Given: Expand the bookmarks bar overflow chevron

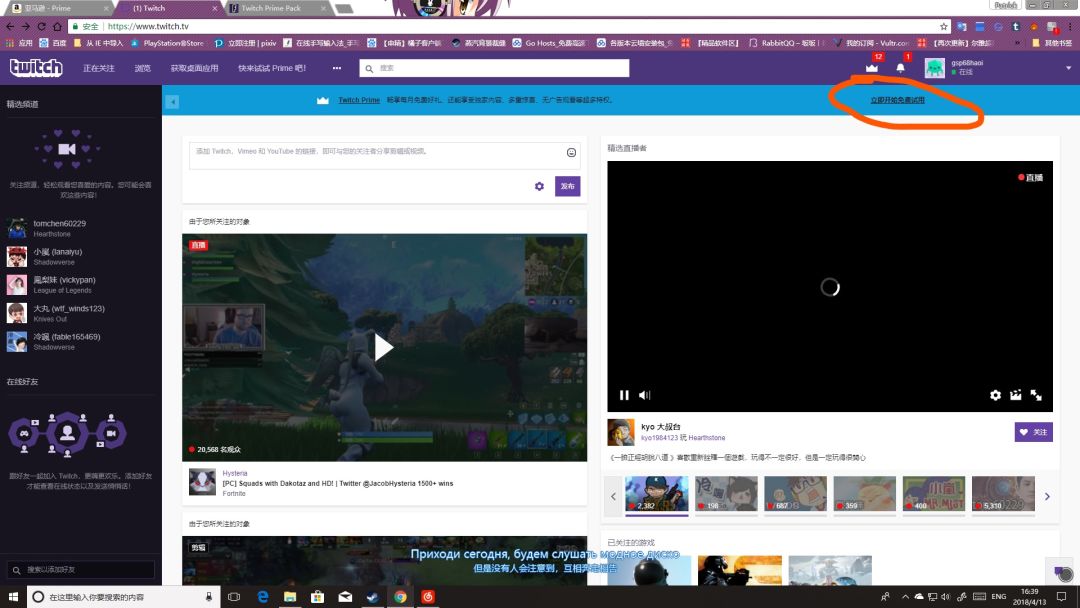Looking at the screenshot, I should 1017,43.
